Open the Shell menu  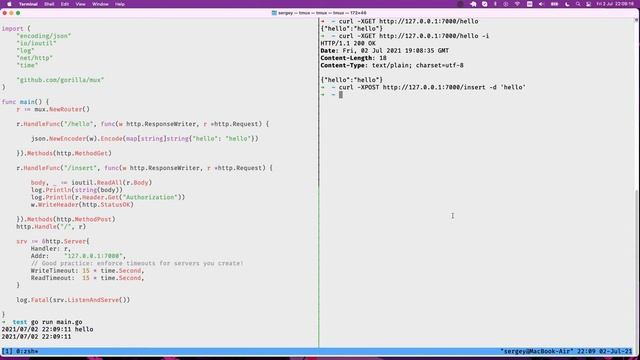point(49,4)
